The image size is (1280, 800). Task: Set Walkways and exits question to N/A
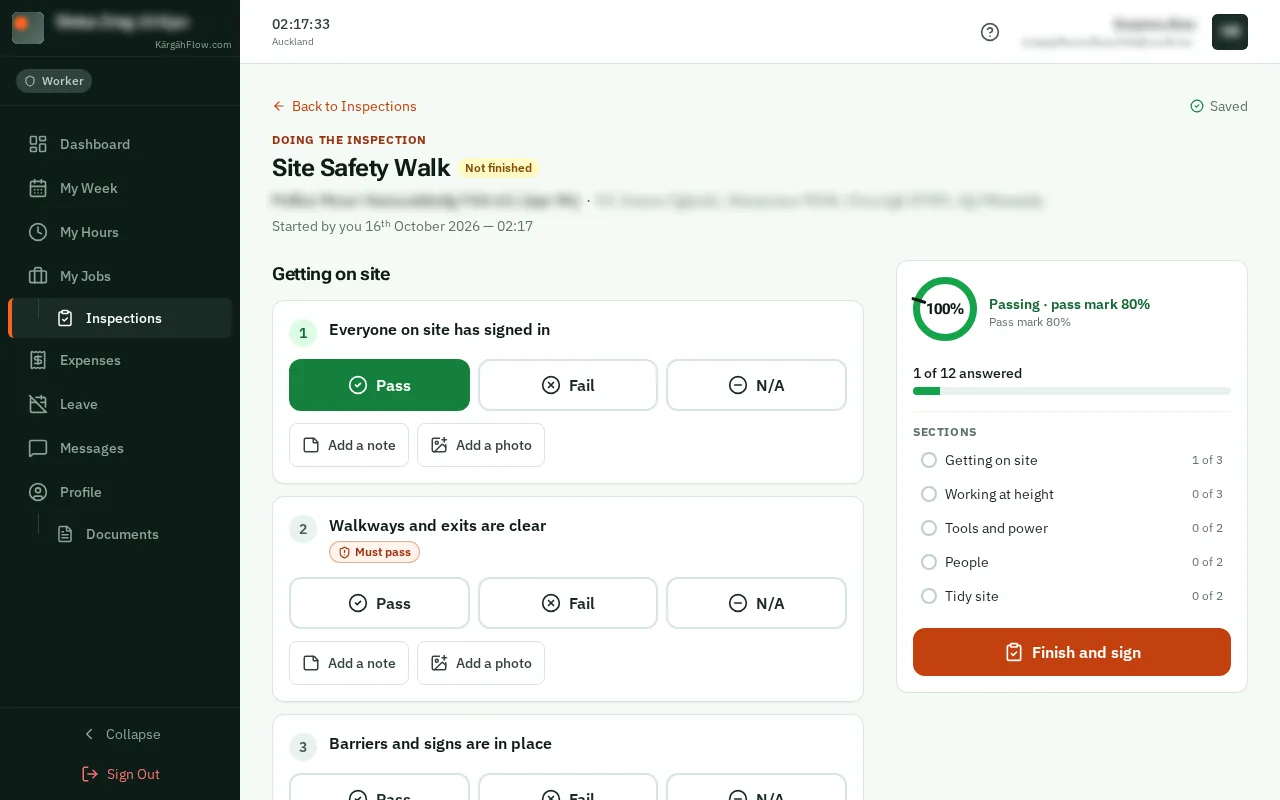click(756, 603)
